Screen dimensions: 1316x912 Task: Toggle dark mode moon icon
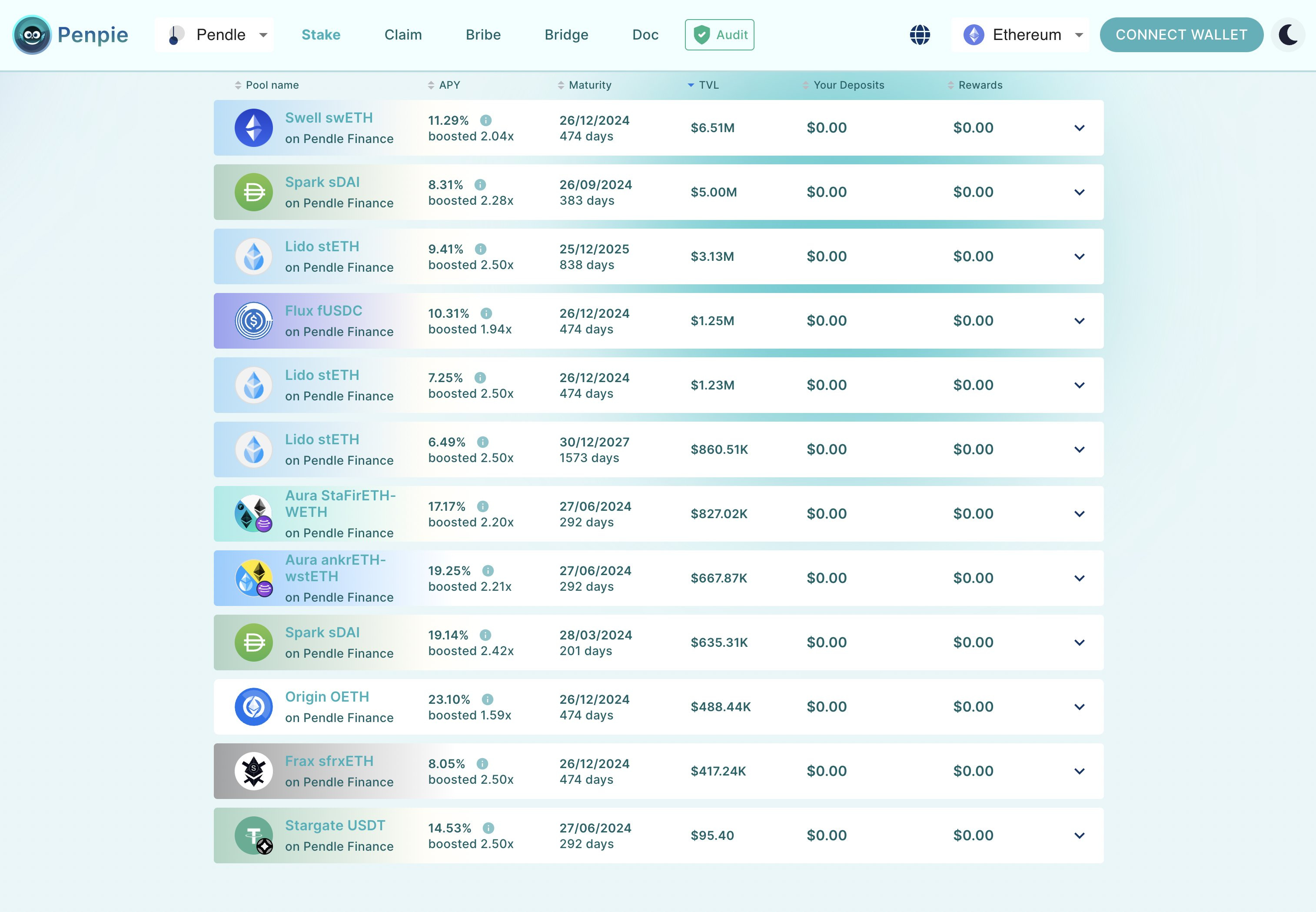[x=1288, y=35]
